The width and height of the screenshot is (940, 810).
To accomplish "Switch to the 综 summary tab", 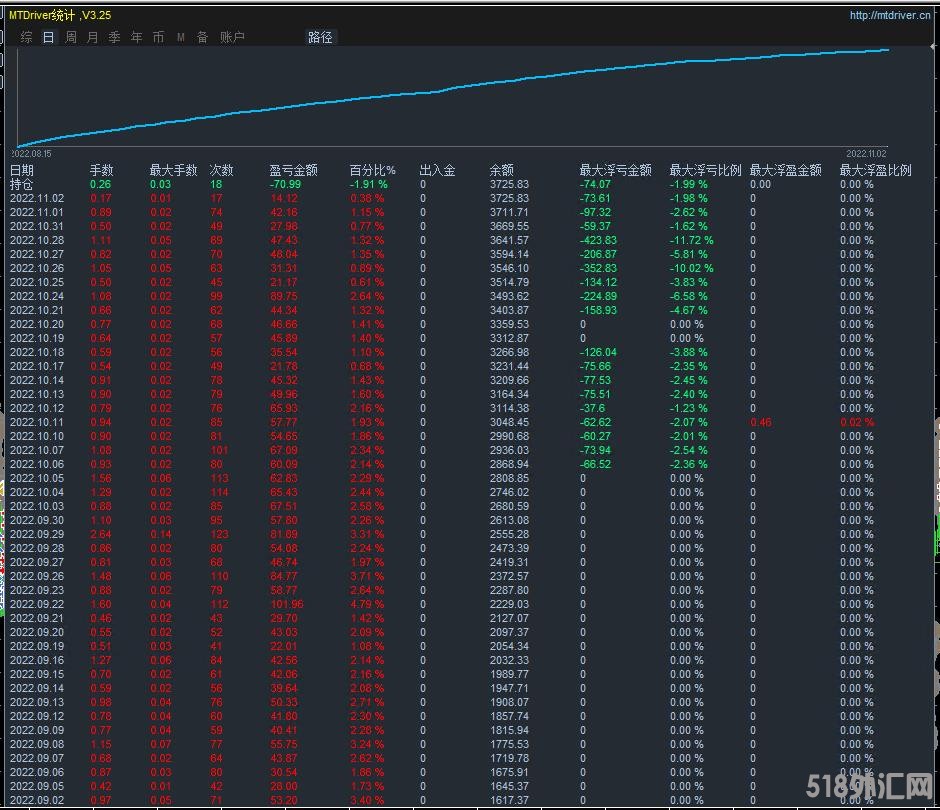I will click(x=26, y=37).
